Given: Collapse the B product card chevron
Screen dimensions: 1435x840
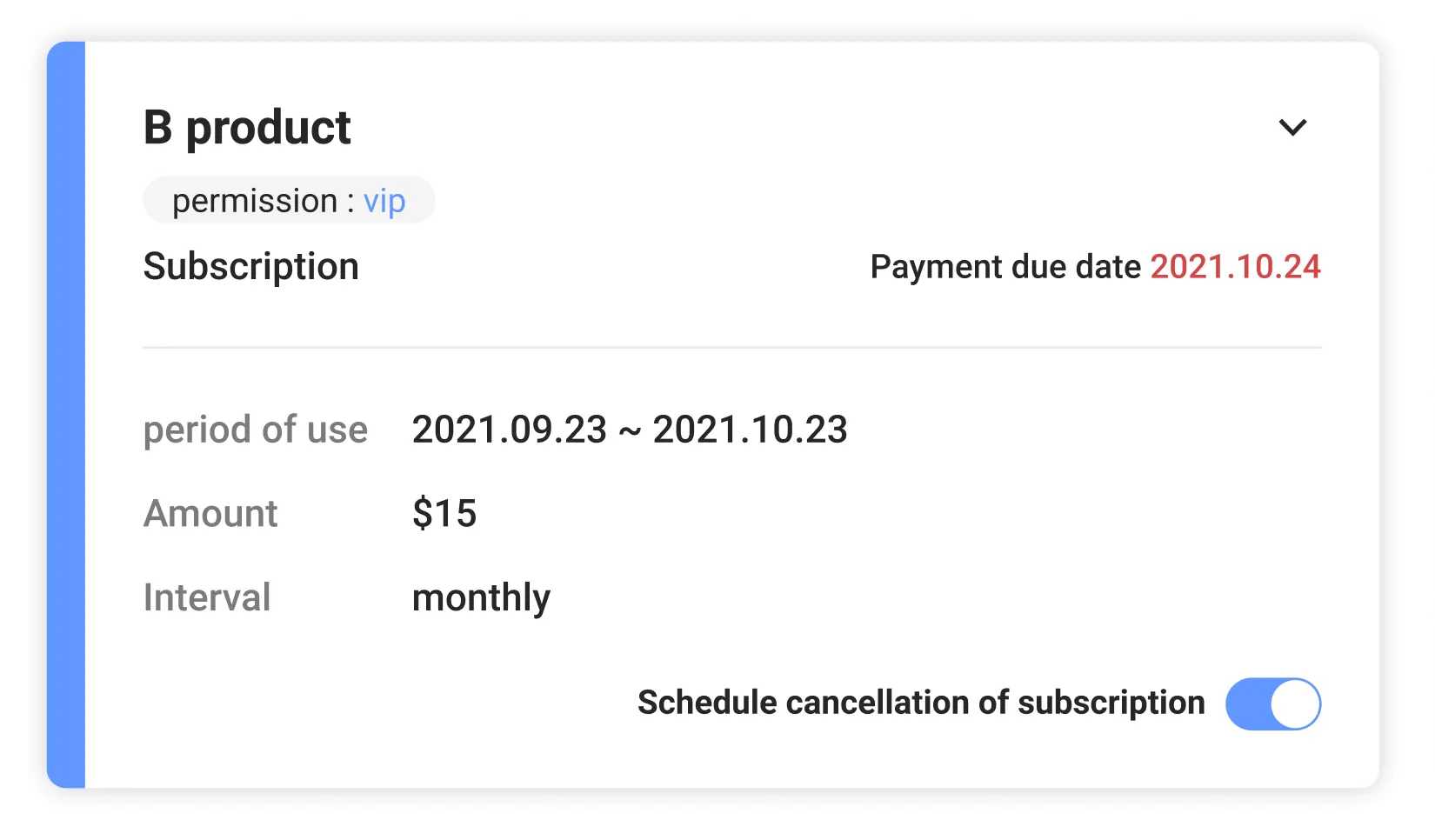Looking at the screenshot, I should point(1292,128).
